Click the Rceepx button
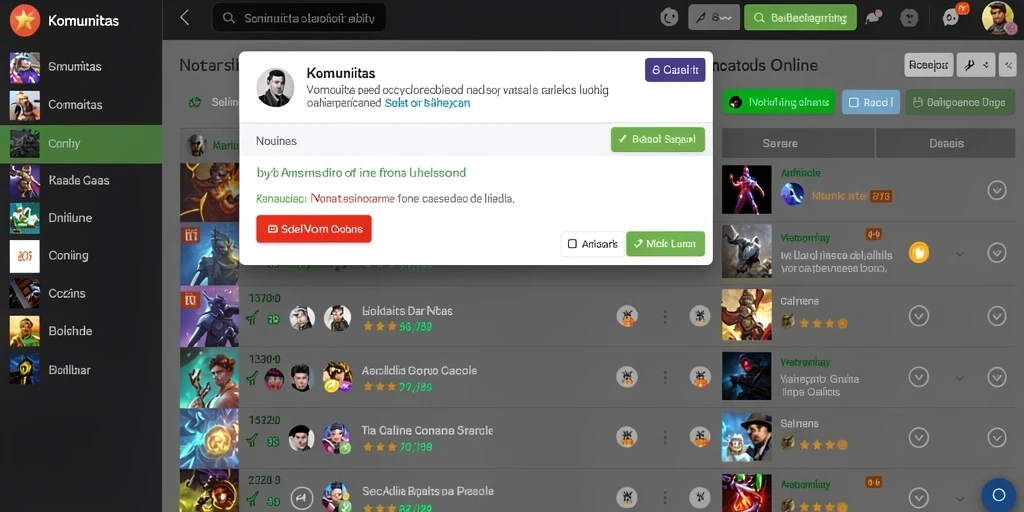Image resolution: width=1024 pixels, height=512 pixels. tap(928, 65)
